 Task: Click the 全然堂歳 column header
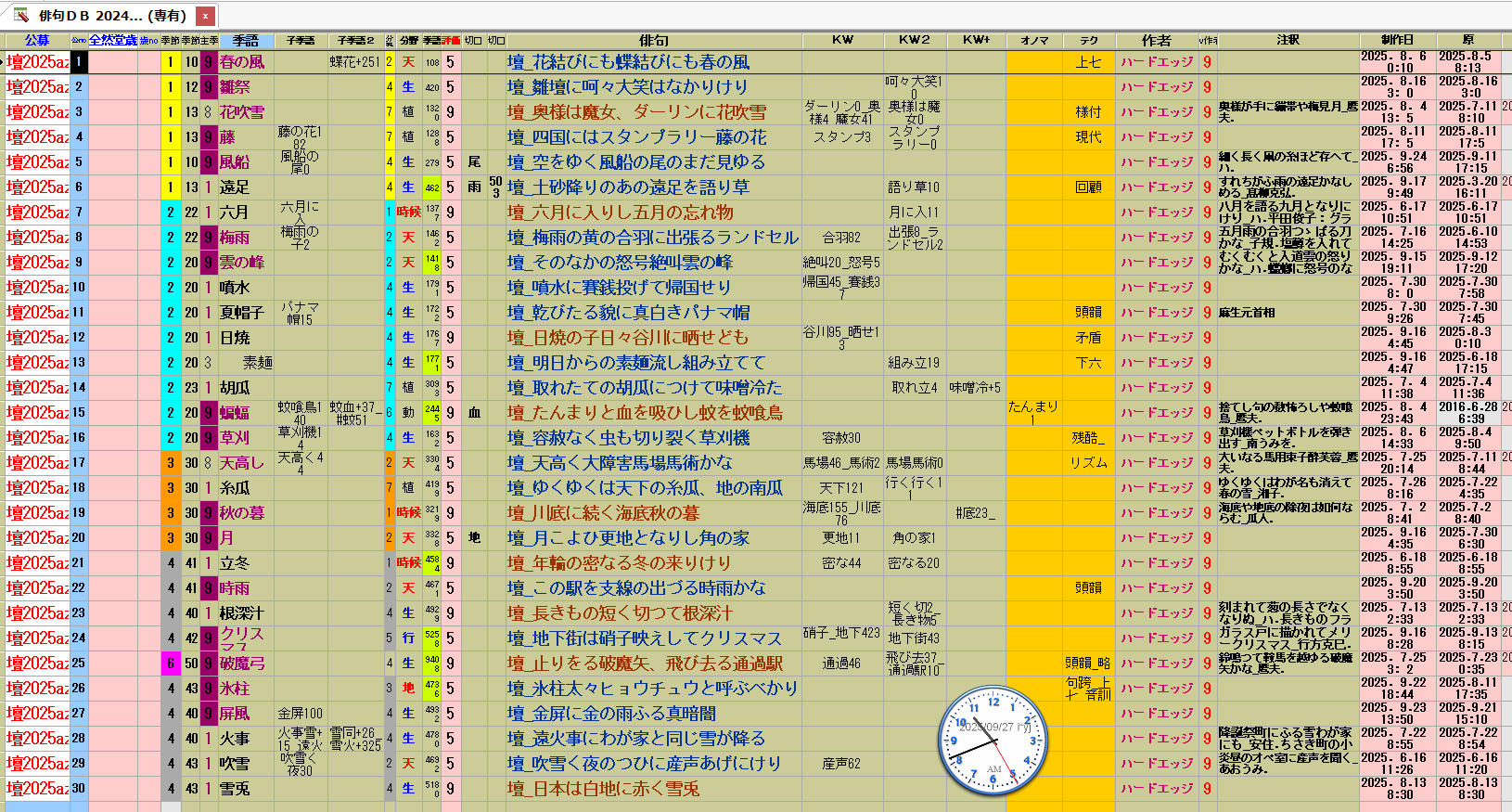[x=113, y=41]
